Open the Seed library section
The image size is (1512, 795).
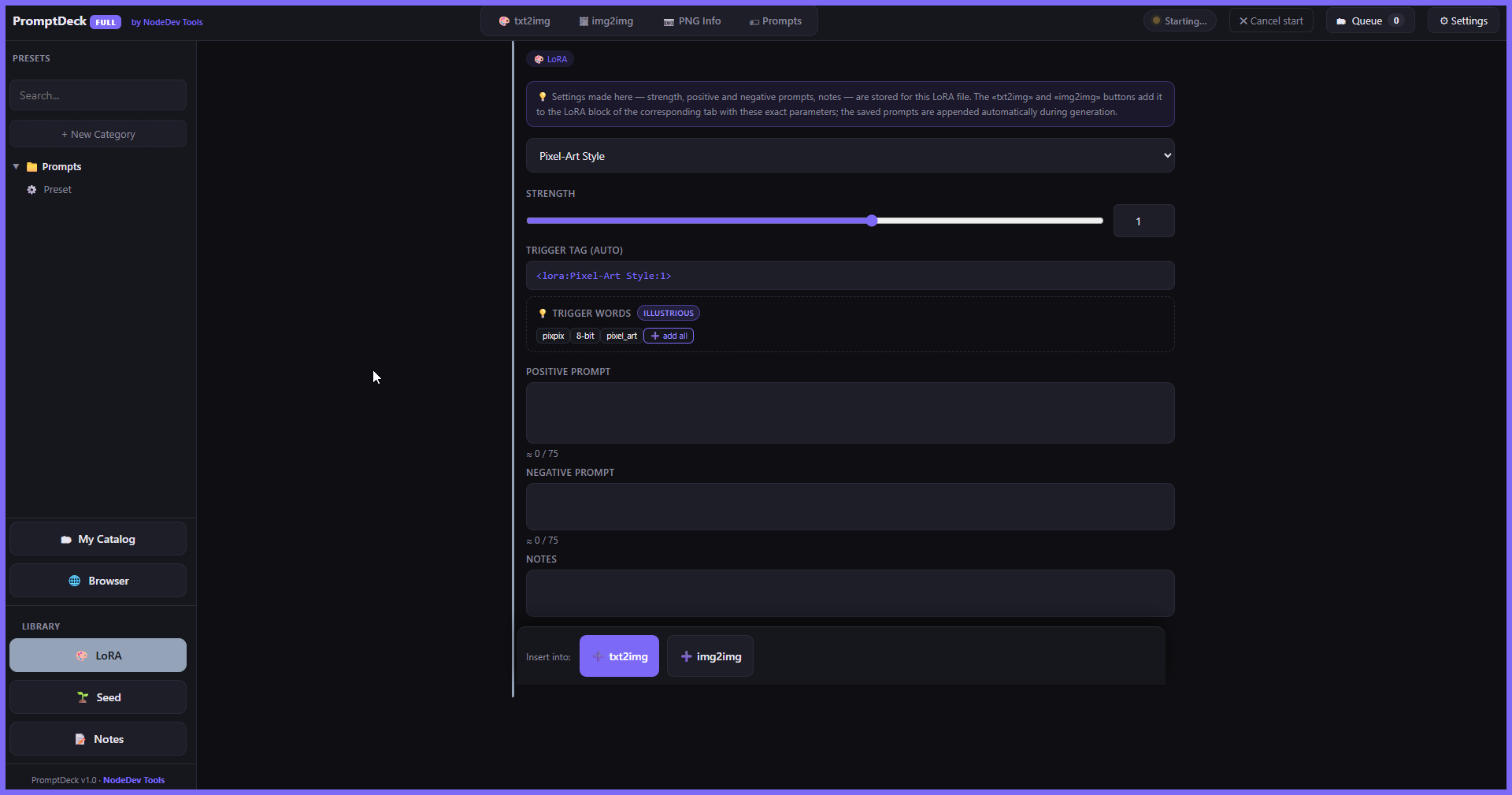(x=98, y=697)
